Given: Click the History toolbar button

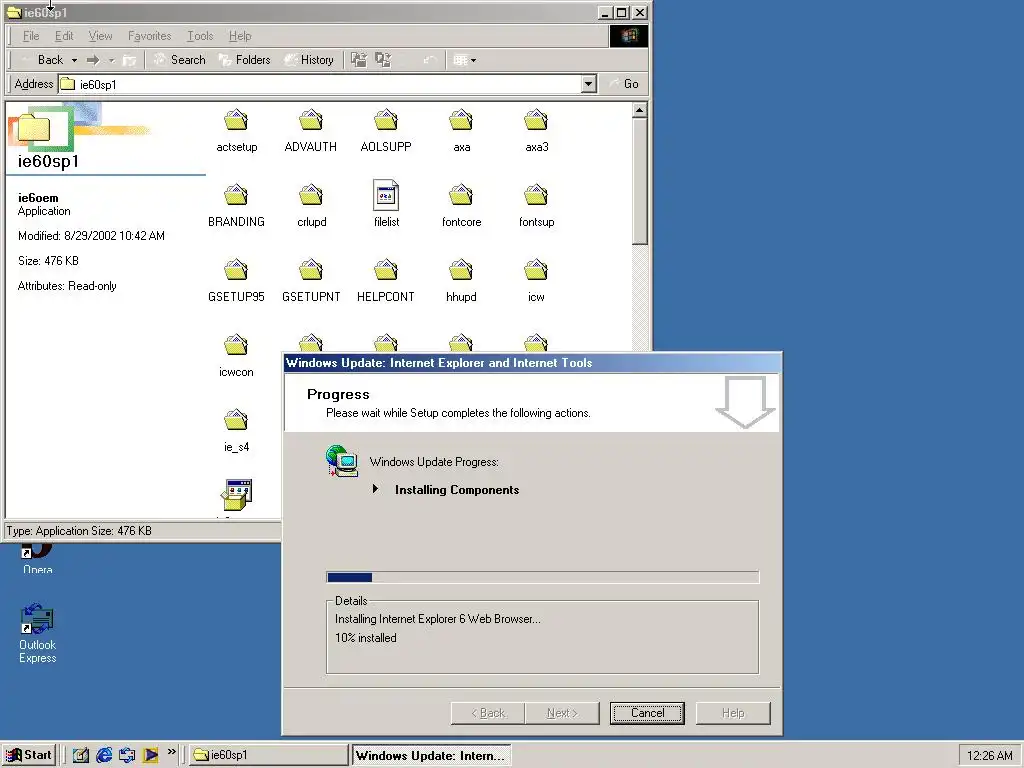Looking at the screenshot, I should [309, 60].
